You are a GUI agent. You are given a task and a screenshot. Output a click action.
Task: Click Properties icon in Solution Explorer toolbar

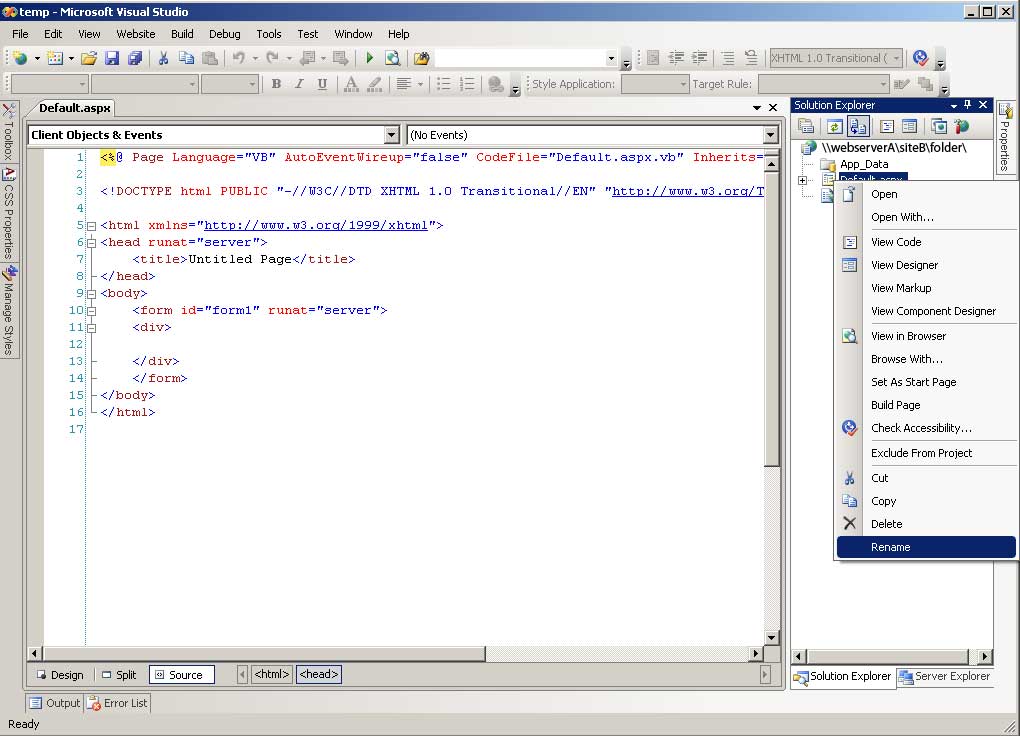[x=806, y=126]
